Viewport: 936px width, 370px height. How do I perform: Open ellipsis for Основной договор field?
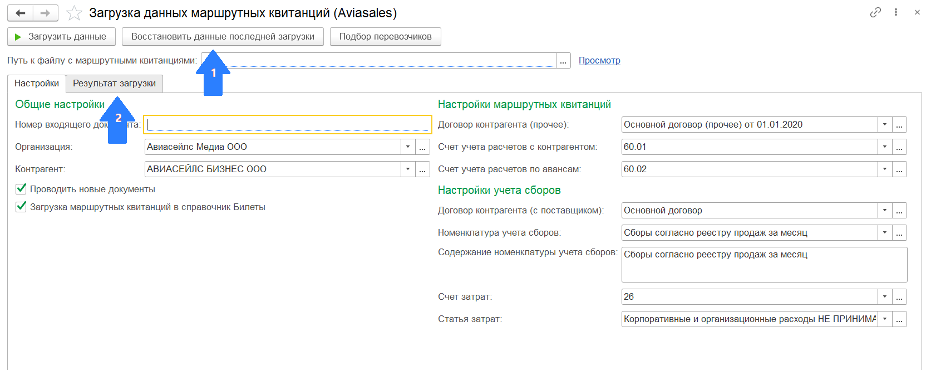click(x=900, y=211)
